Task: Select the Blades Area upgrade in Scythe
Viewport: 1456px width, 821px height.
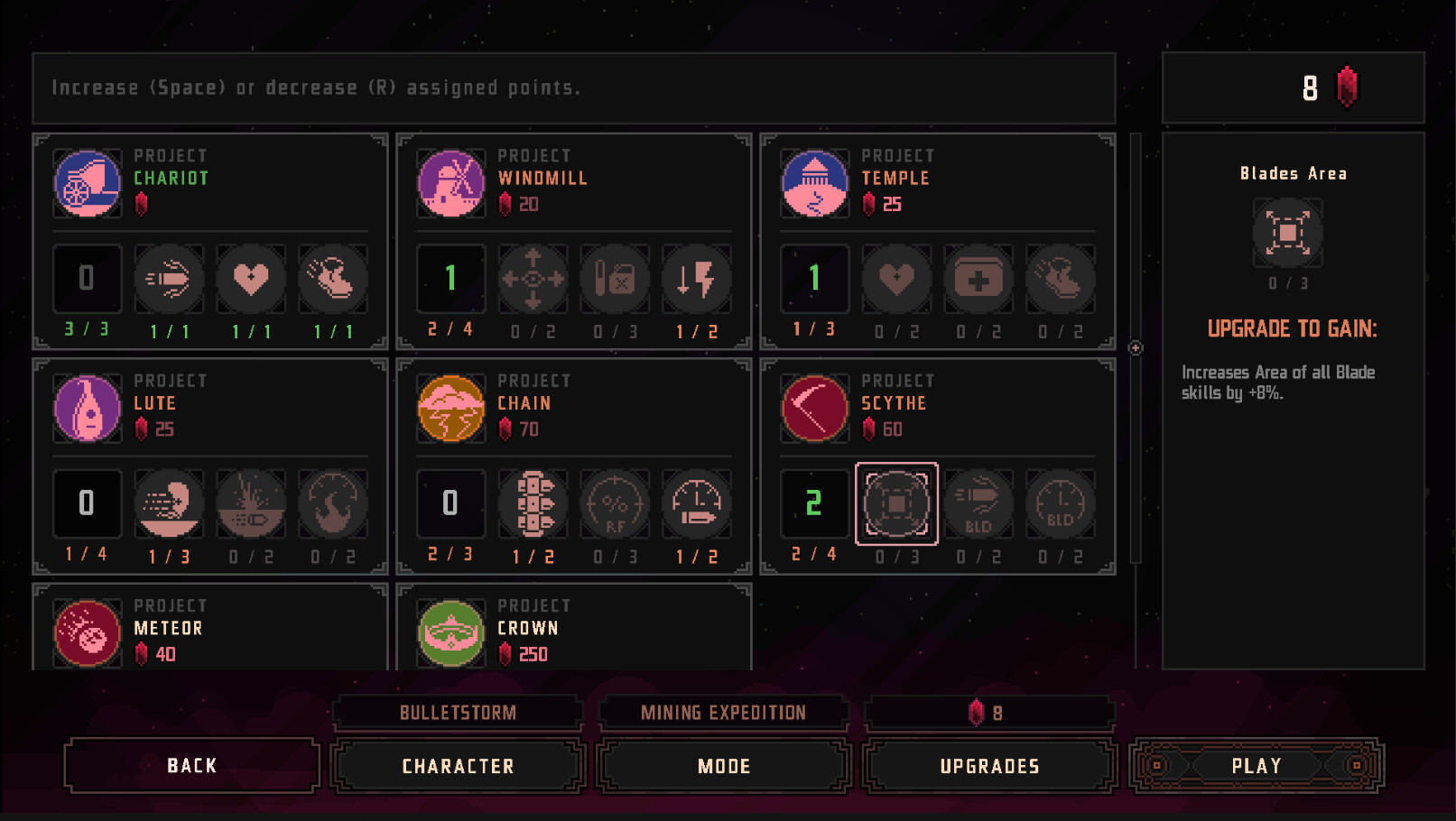Action: point(896,503)
